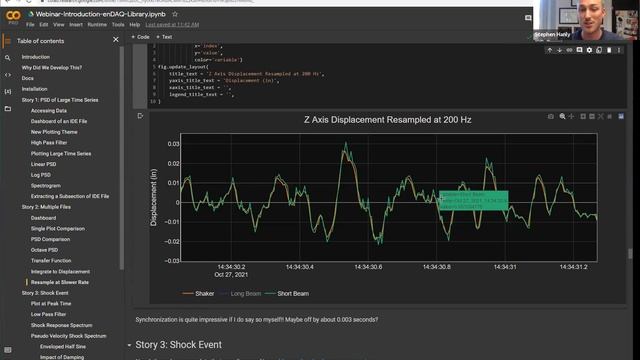The width and height of the screenshot is (640, 360).
Task: Rename the notebook title field
Action: pos(100,14)
